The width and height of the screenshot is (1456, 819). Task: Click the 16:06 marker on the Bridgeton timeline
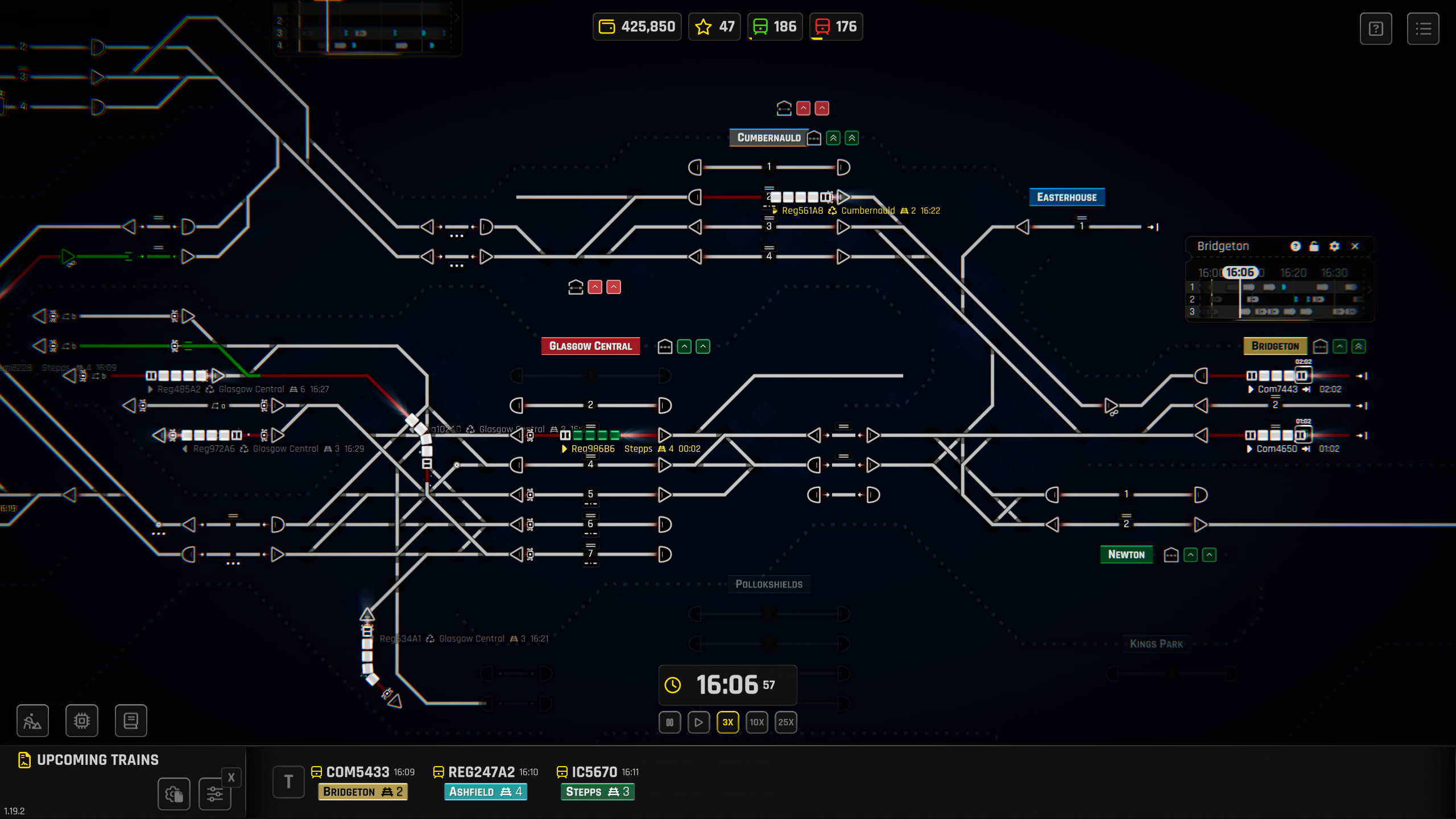point(1240,272)
